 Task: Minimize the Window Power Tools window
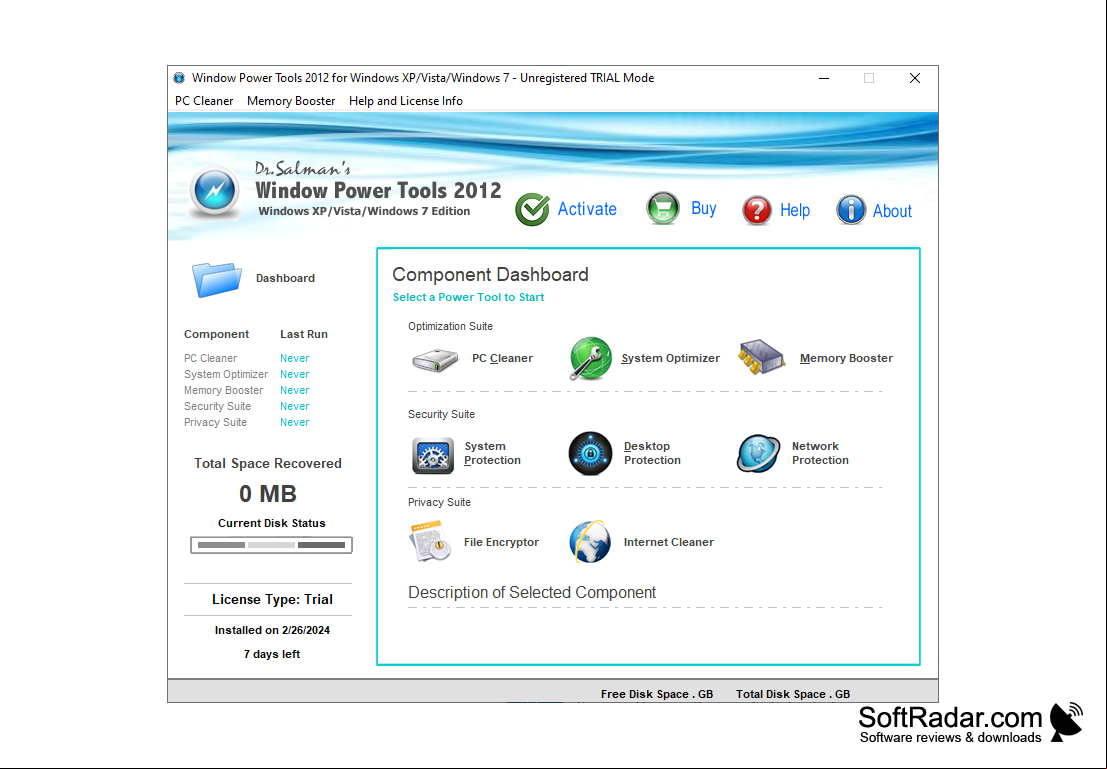(824, 78)
